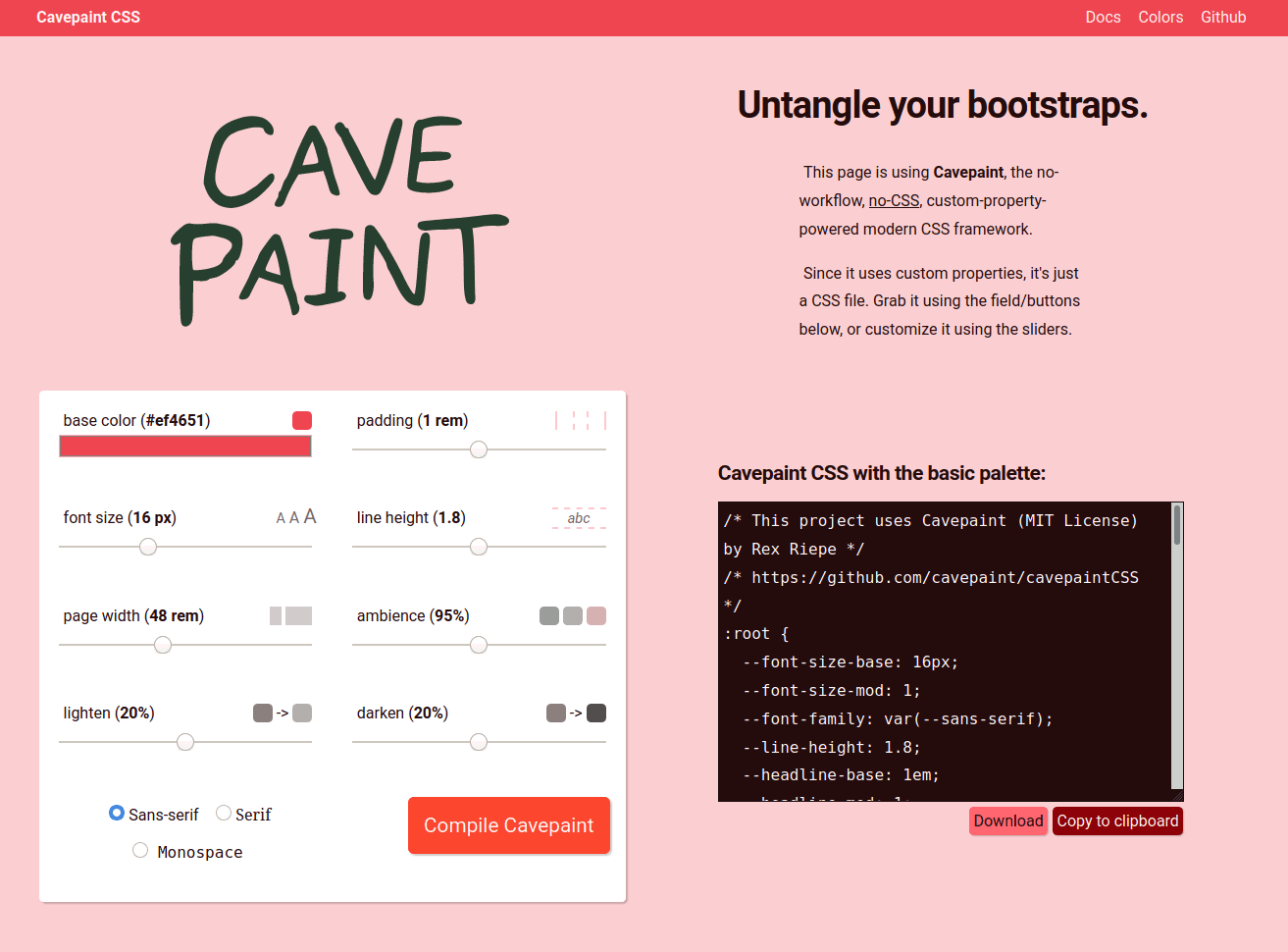The width and height of the screenshot is (1288, 952).
Task: Click the Copy to clipboard button
Action: coord(1117,821)
